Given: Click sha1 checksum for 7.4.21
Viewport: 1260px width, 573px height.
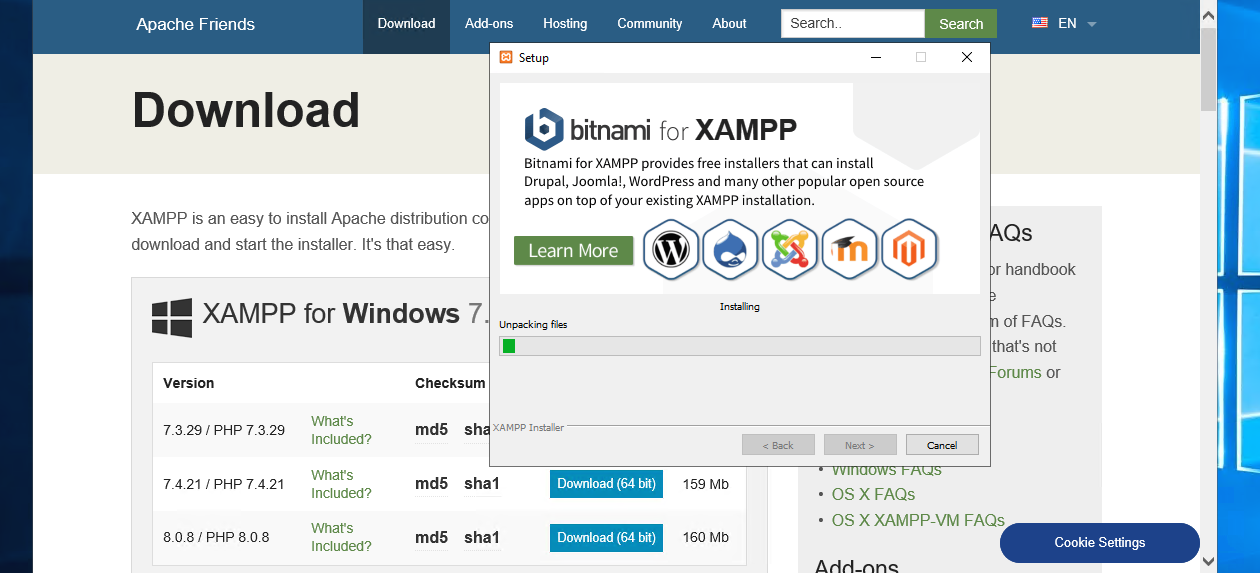Looking at the screenshot, I should pos(482,484).
